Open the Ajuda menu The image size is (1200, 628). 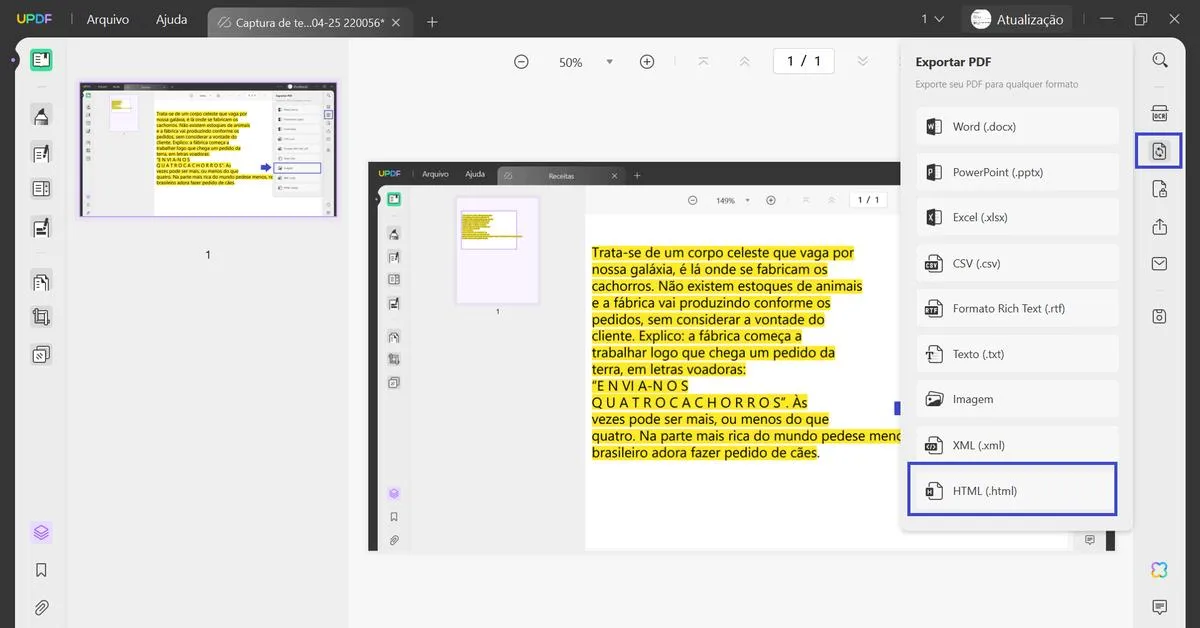171,19
